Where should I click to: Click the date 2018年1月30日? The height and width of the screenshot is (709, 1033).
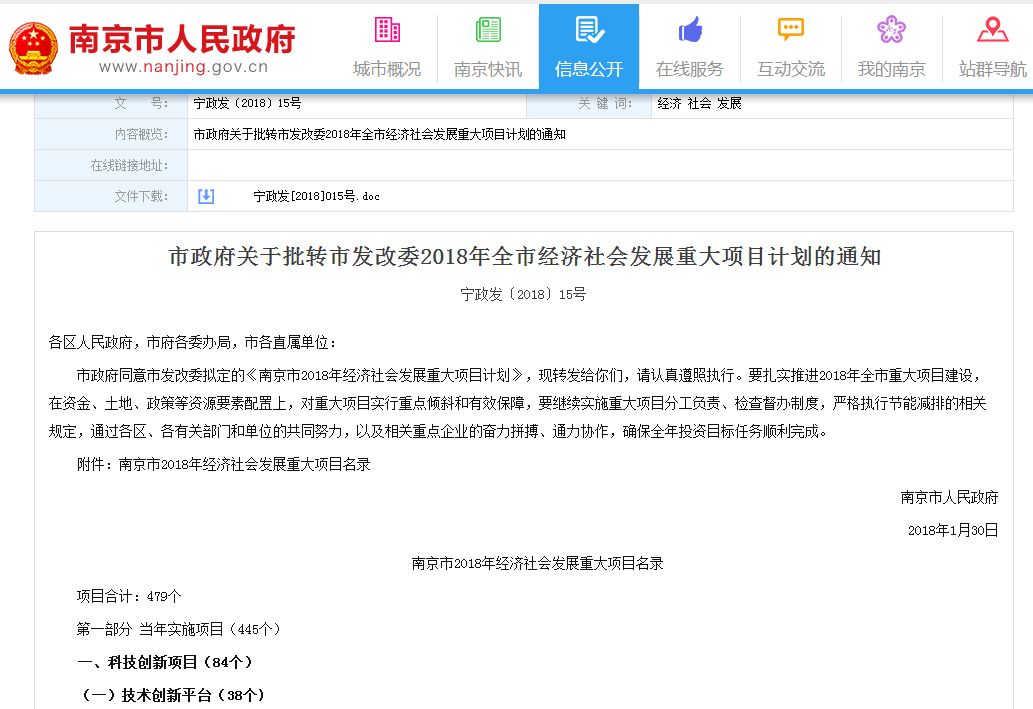click(953, 530)
